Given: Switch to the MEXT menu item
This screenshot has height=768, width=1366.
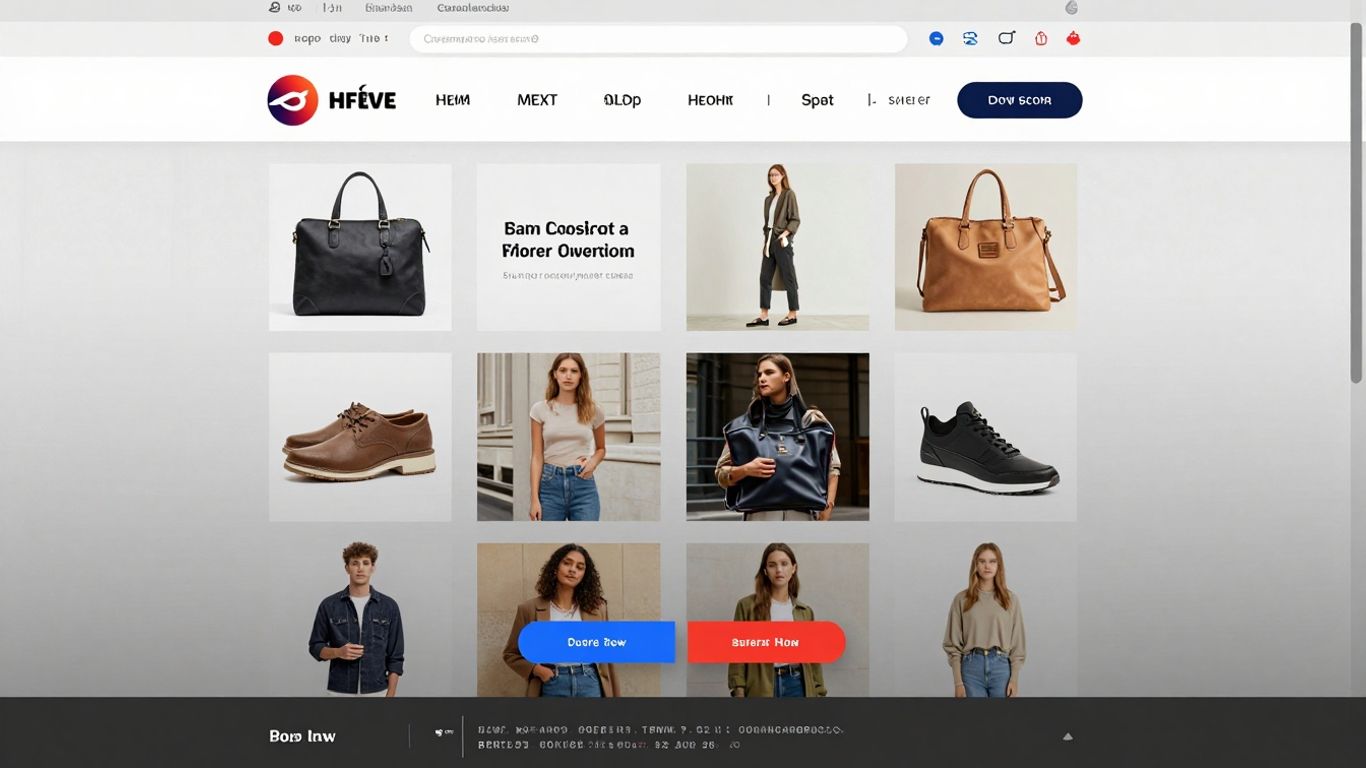Looking at the screenshot, I should 537,100.
